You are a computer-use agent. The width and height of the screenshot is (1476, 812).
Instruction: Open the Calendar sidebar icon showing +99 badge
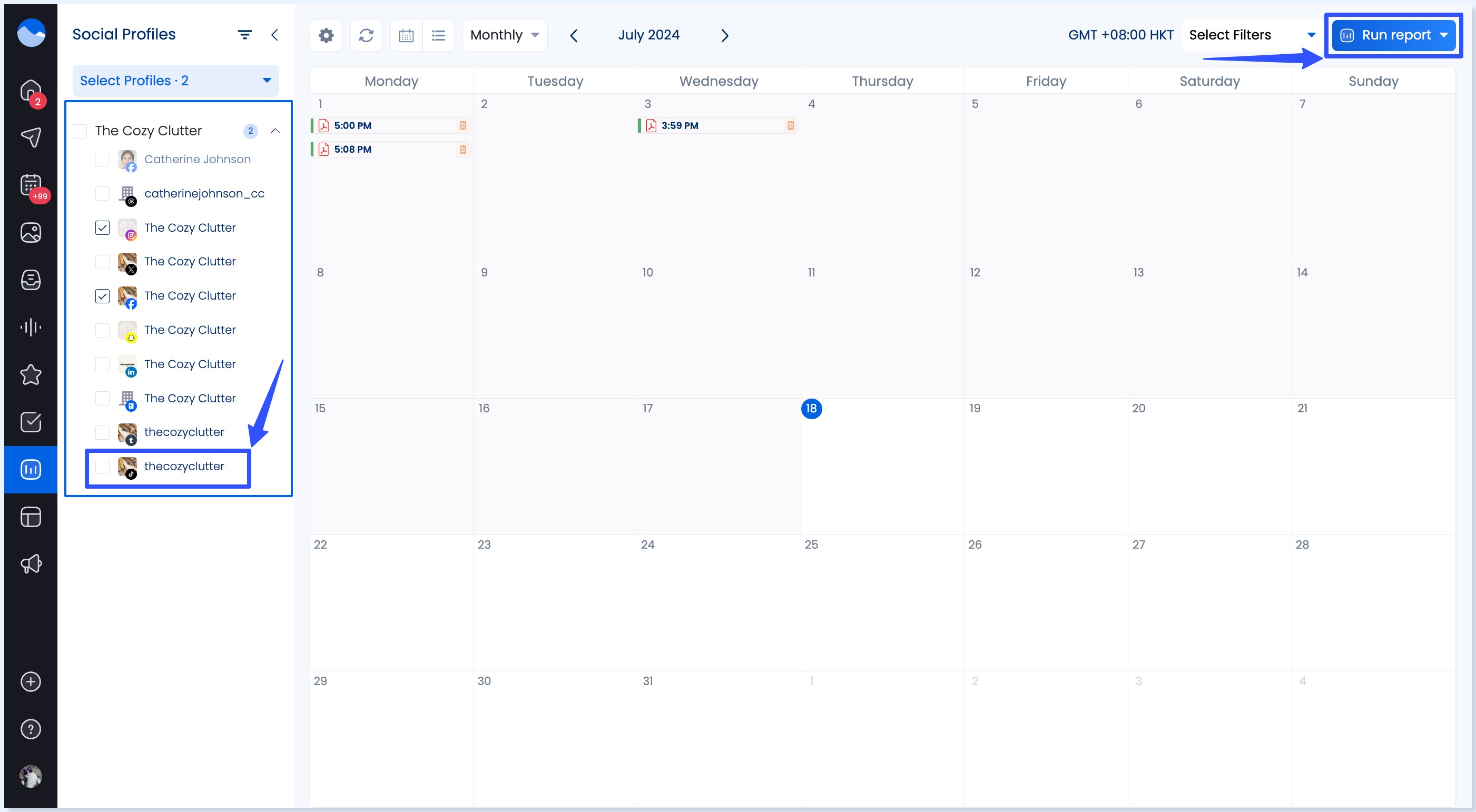[x=30, y=185]
